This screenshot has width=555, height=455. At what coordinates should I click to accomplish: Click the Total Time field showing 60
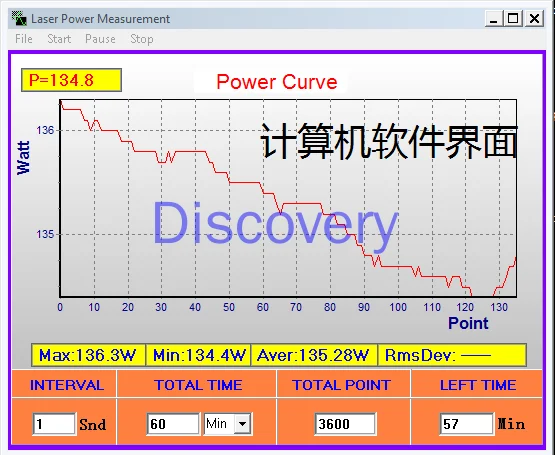(173, 424)
